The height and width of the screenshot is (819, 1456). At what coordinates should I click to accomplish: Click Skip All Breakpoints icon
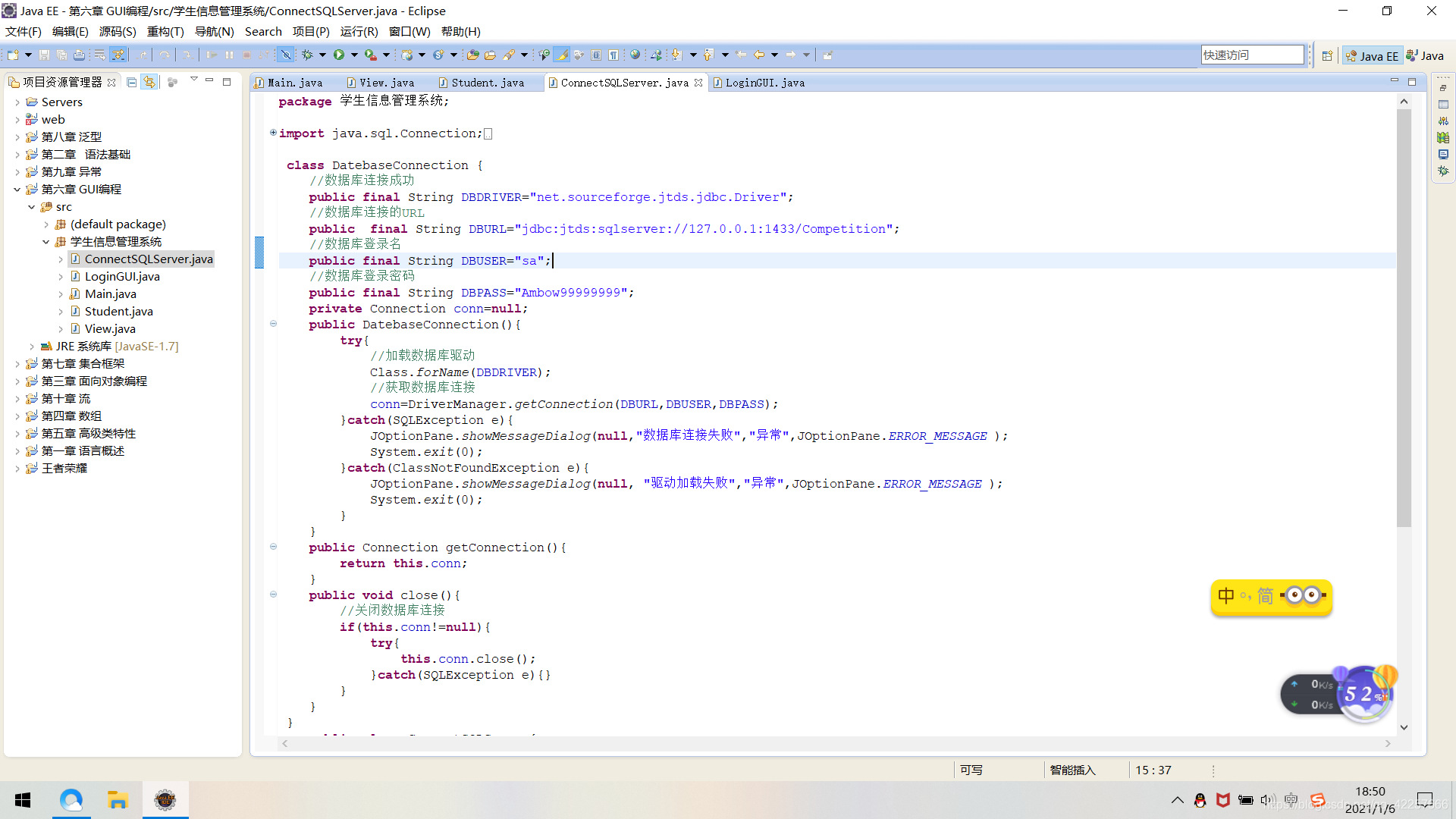click(x=285, y=55)
